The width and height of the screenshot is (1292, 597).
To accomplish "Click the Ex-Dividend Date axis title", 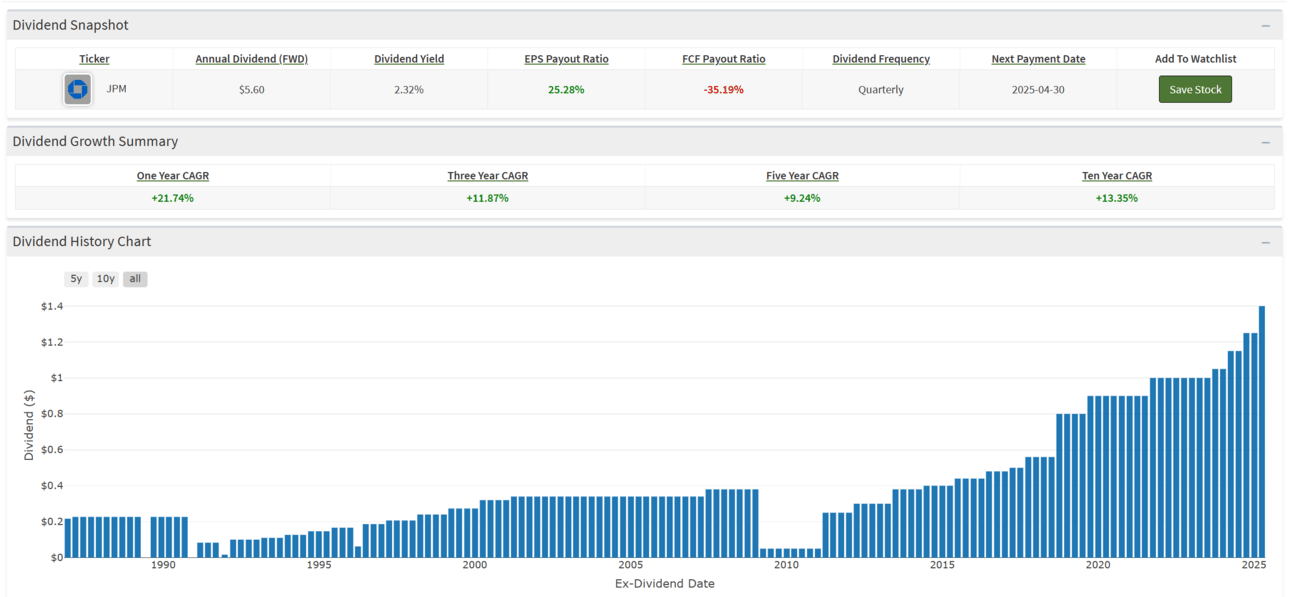I will click(665, 584).
